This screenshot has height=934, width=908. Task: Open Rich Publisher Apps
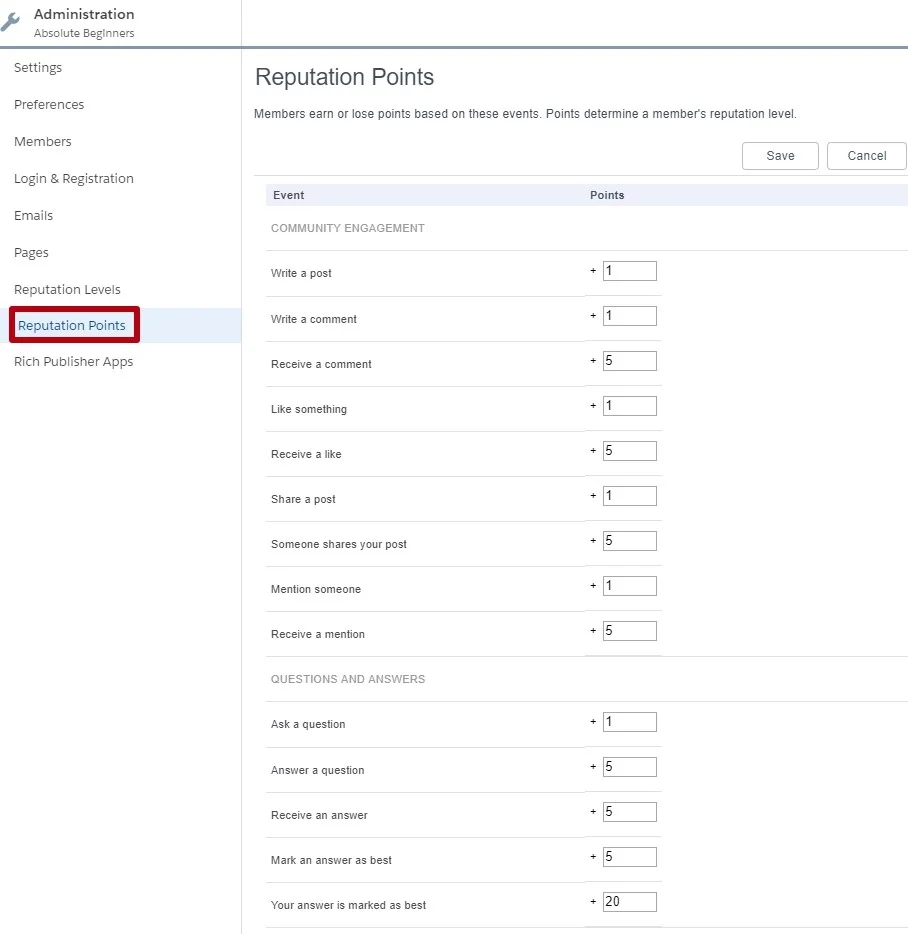[73, 362]
